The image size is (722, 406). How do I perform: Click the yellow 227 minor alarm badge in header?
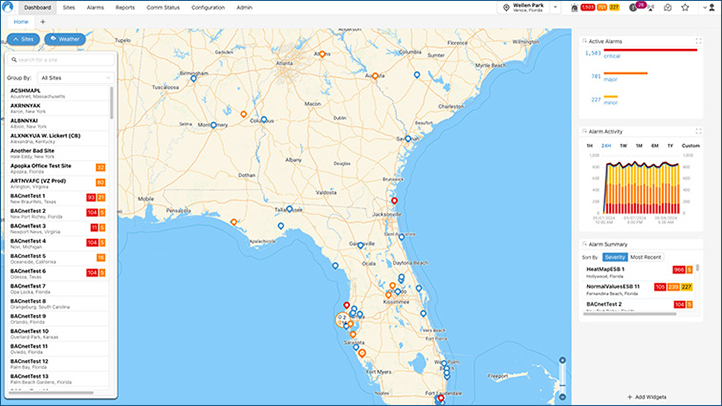[x=614, y=7]
